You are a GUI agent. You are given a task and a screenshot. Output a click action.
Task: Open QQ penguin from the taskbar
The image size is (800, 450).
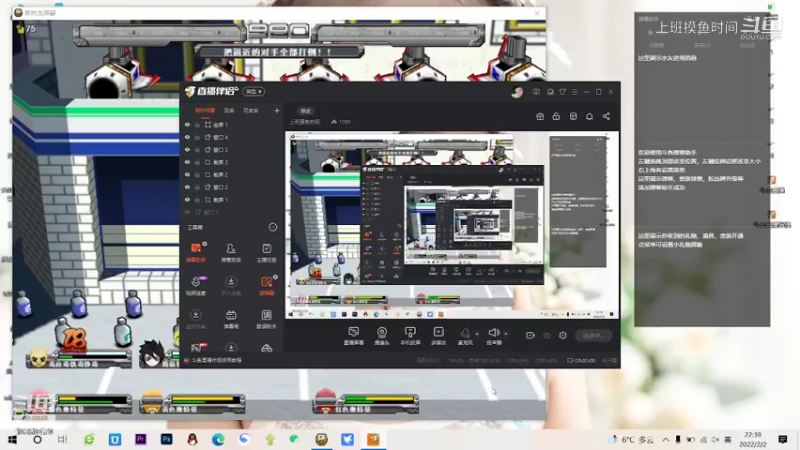click(x=192, y=439)
